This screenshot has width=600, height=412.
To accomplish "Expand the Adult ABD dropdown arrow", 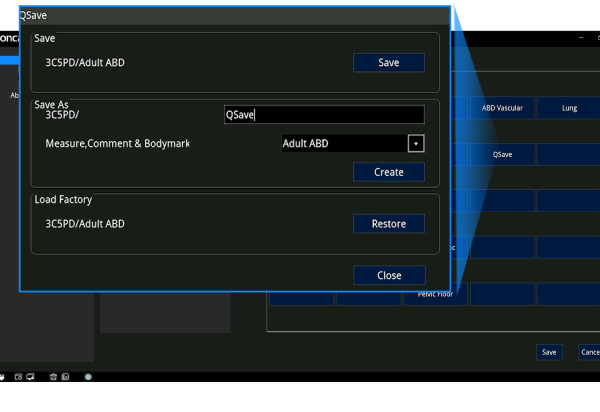I will 416,143.
